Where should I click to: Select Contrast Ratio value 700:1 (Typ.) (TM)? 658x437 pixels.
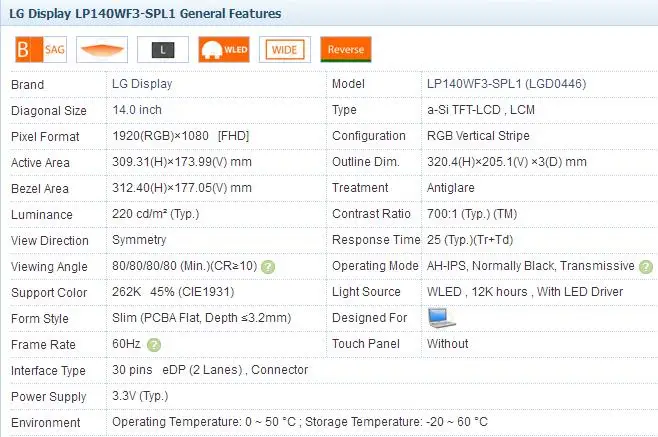point(472,214)
